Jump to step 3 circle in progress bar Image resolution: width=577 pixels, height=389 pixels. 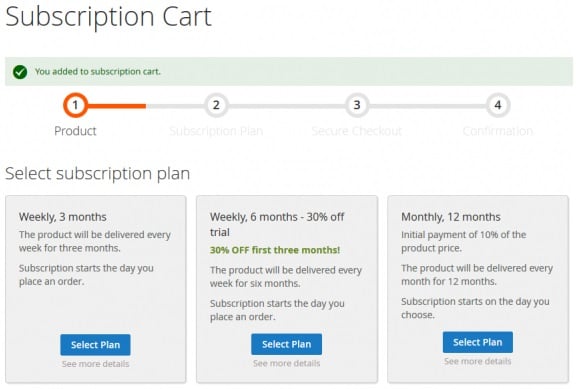point(357,105)
